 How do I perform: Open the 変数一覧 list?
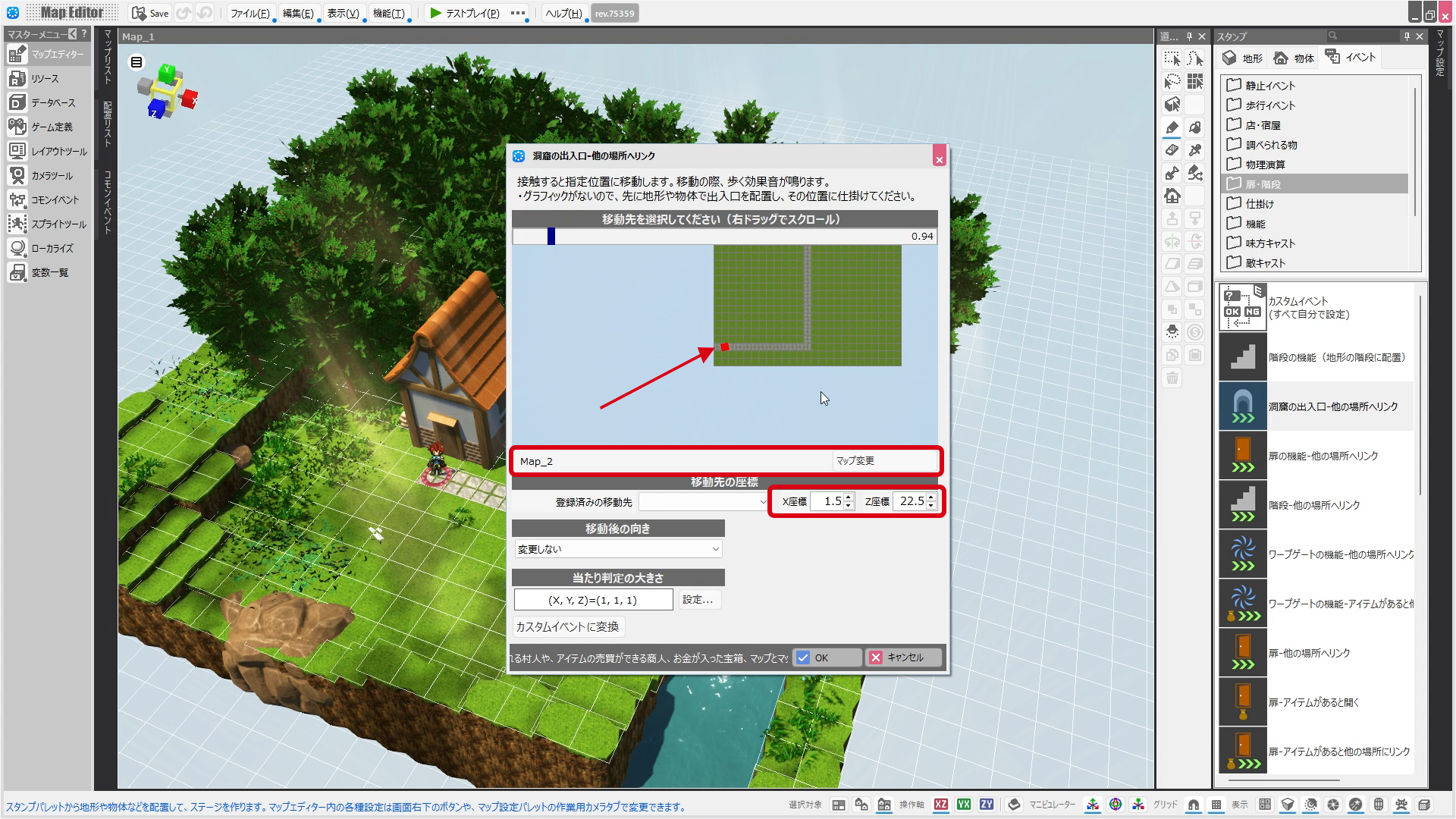click(49, 273)
